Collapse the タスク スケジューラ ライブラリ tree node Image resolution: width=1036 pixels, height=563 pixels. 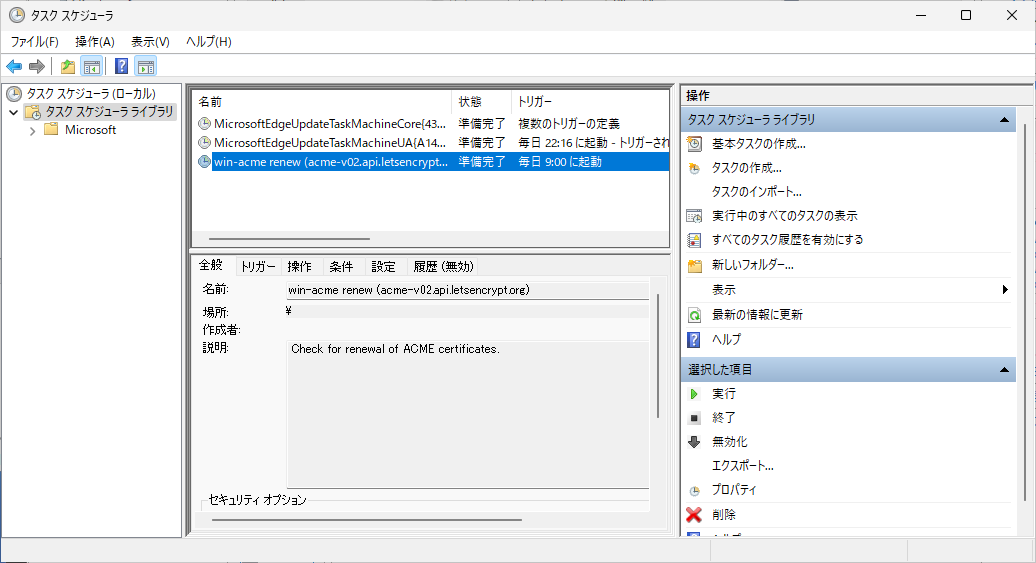13,112
